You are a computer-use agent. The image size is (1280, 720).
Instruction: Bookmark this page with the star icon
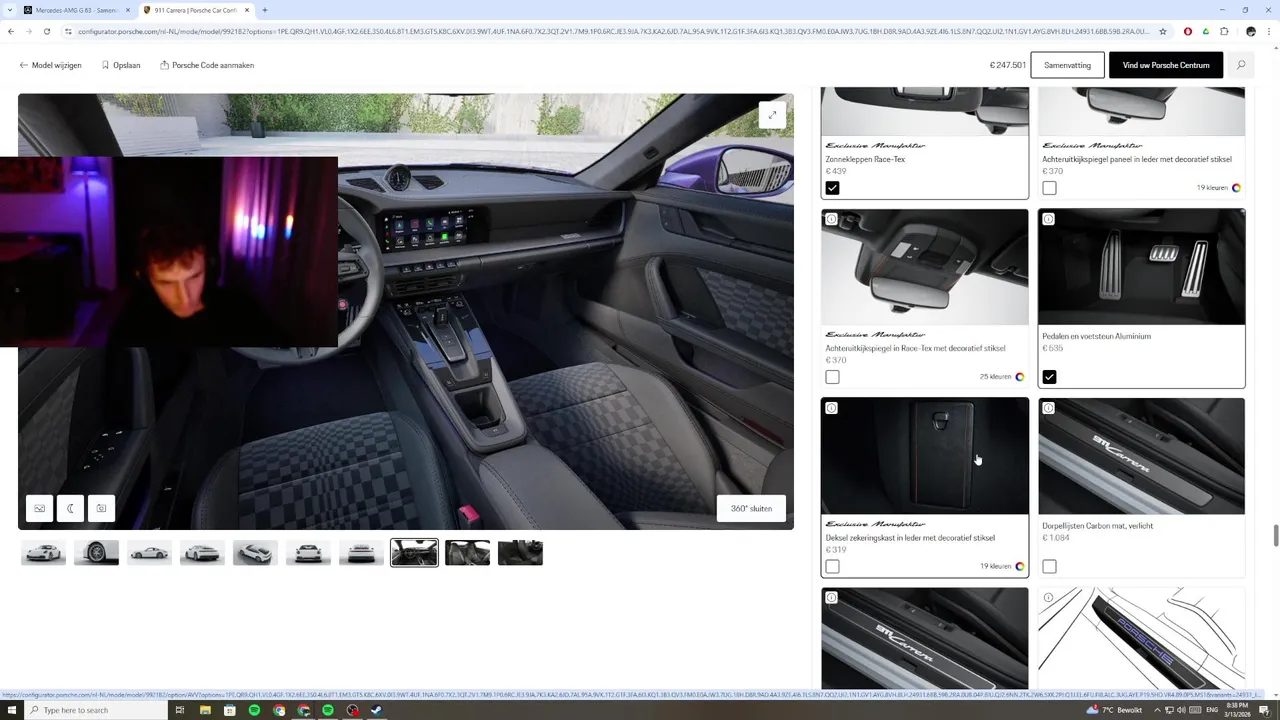(1163, 31)
